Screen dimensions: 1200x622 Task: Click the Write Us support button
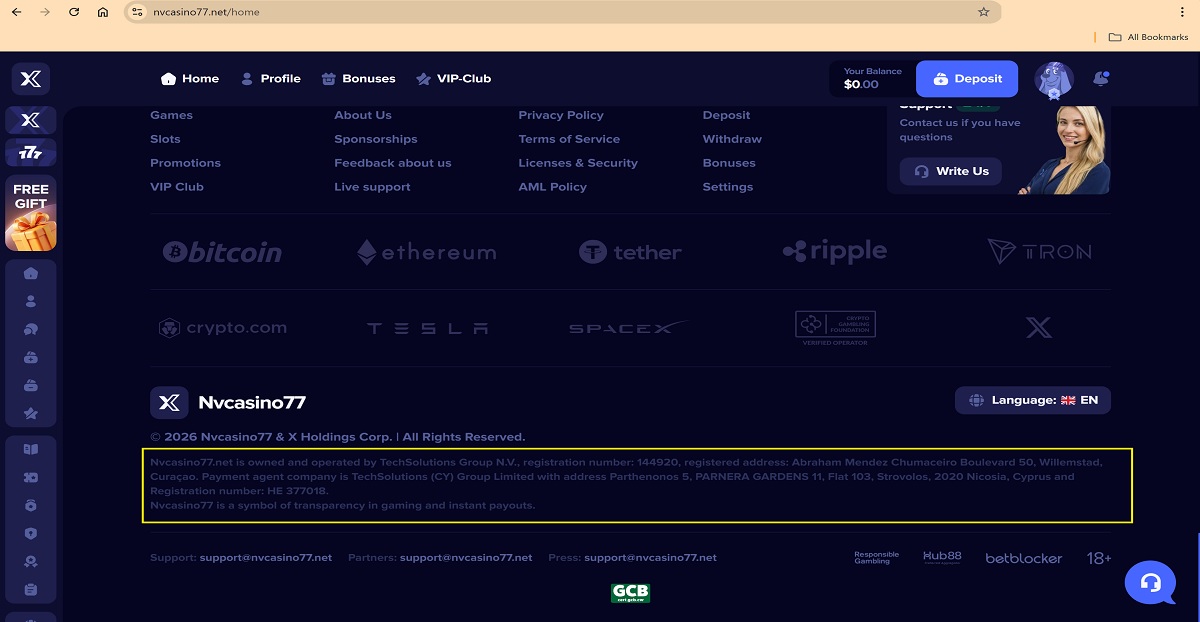coord(950,171)
